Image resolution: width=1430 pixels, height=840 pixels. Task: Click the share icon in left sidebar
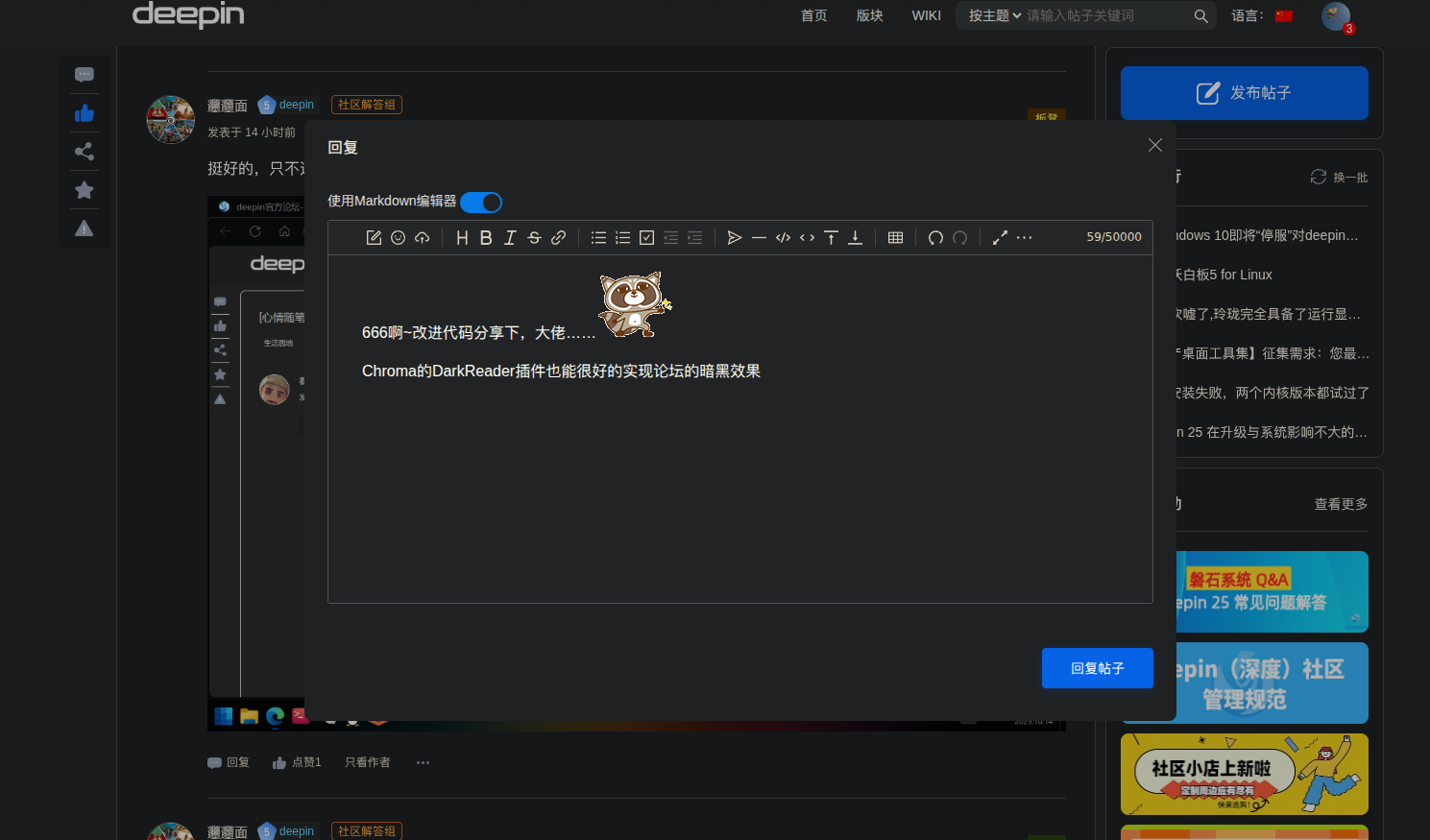coord(85,152)
